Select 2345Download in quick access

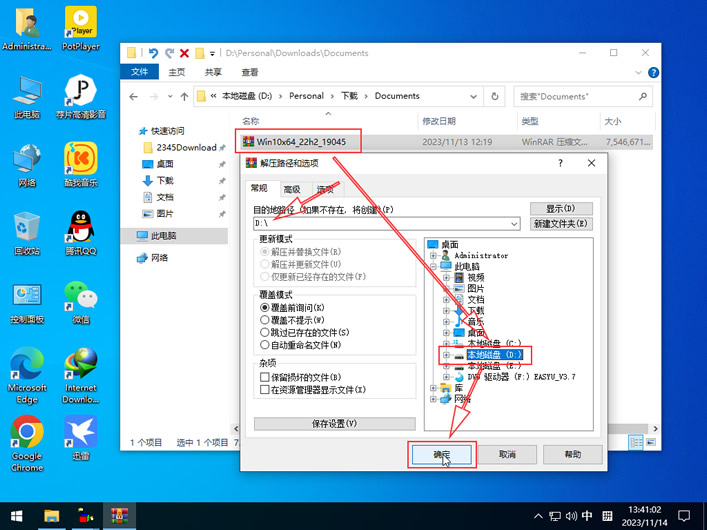[x=186, y=147]
